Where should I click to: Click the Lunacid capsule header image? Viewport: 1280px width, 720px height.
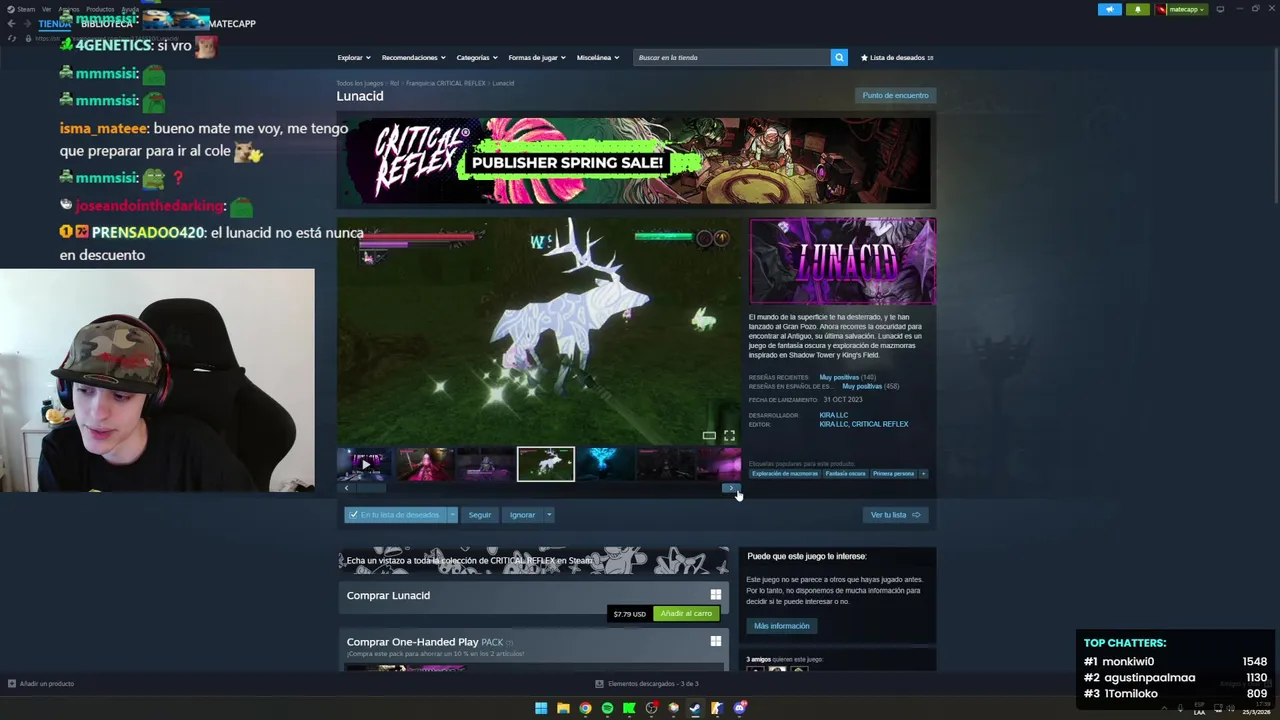(843, 261)
